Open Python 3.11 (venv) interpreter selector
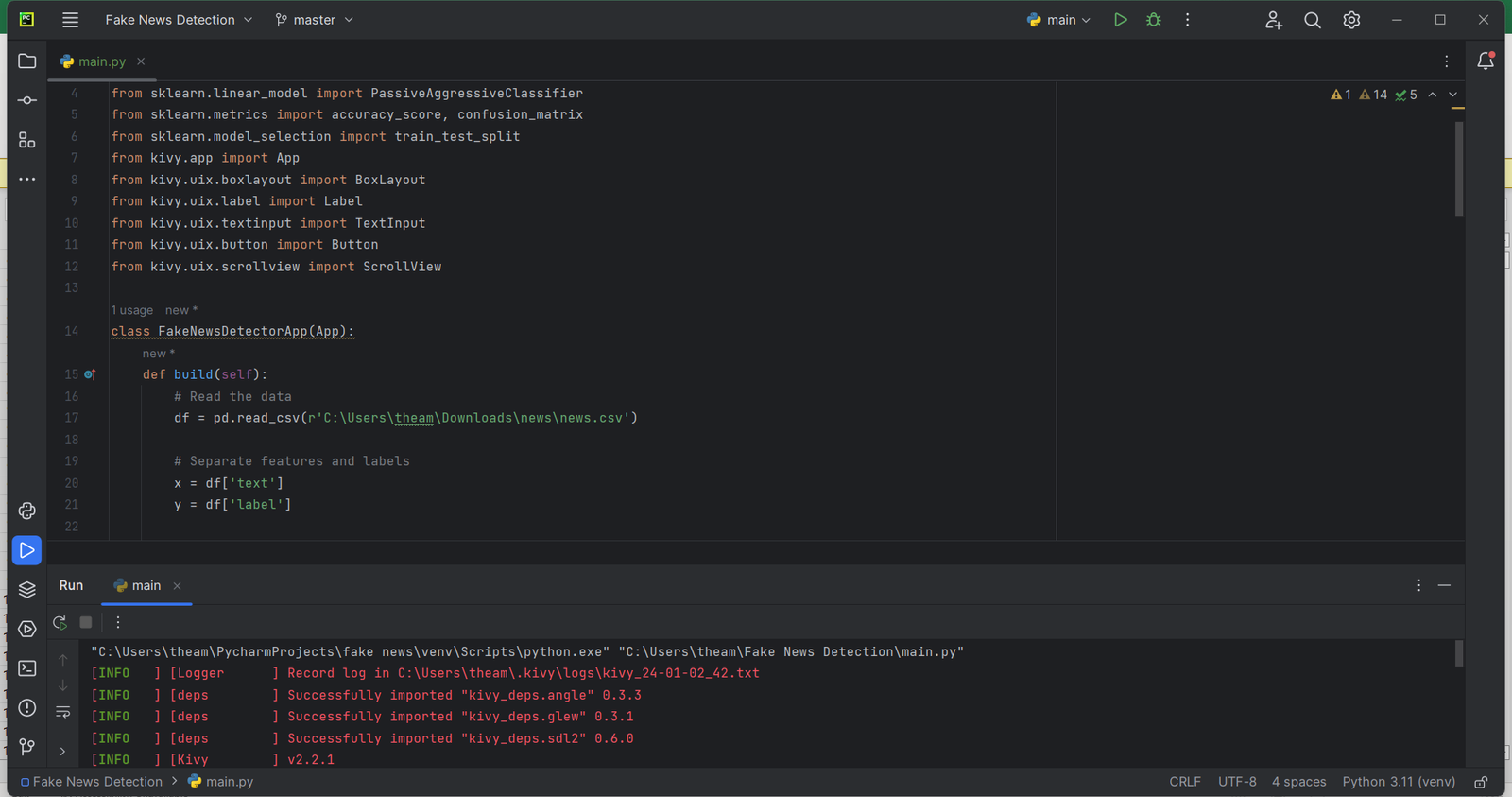The width and height of the screenshot is (1512, 797). point(1399,782)
